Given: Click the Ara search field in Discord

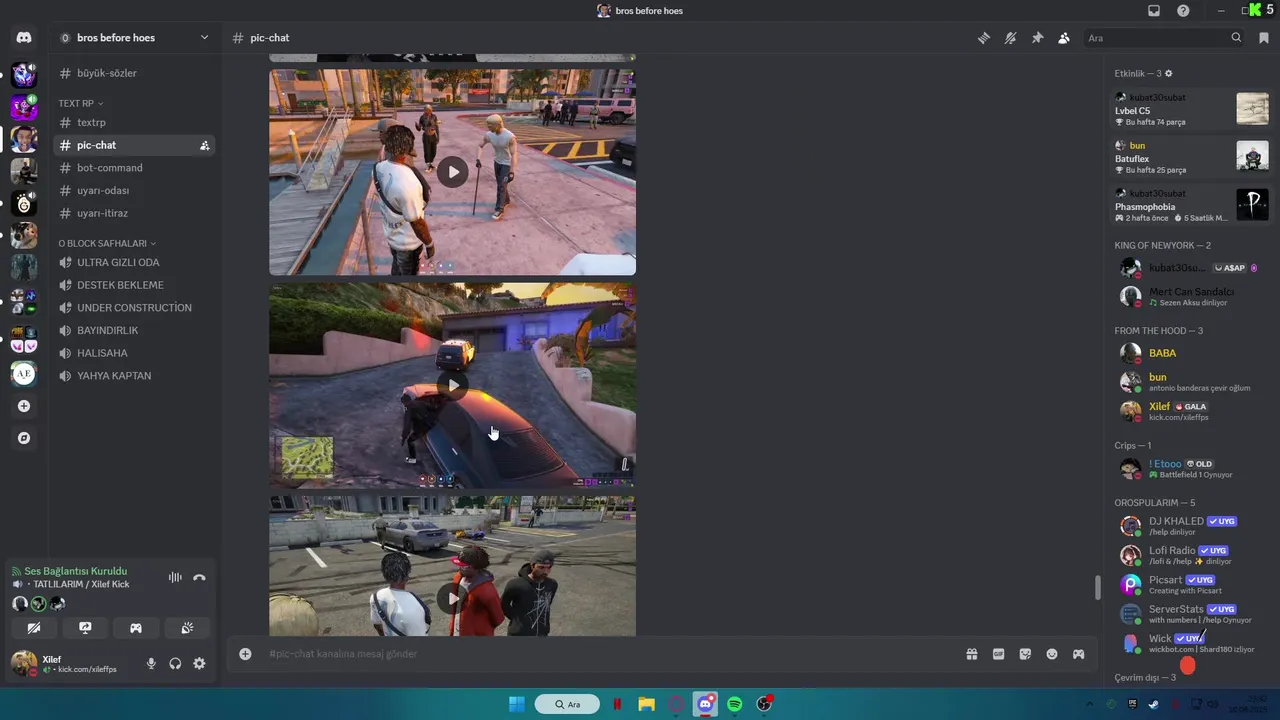Looking at the screenshot, I should pos(1165,38).
